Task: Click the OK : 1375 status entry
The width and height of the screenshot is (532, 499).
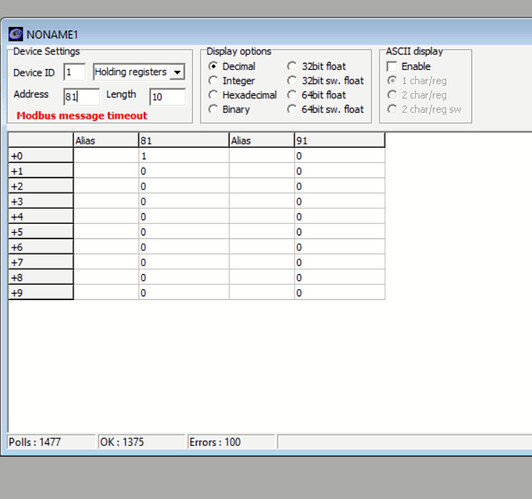Action: click(142, 442)
